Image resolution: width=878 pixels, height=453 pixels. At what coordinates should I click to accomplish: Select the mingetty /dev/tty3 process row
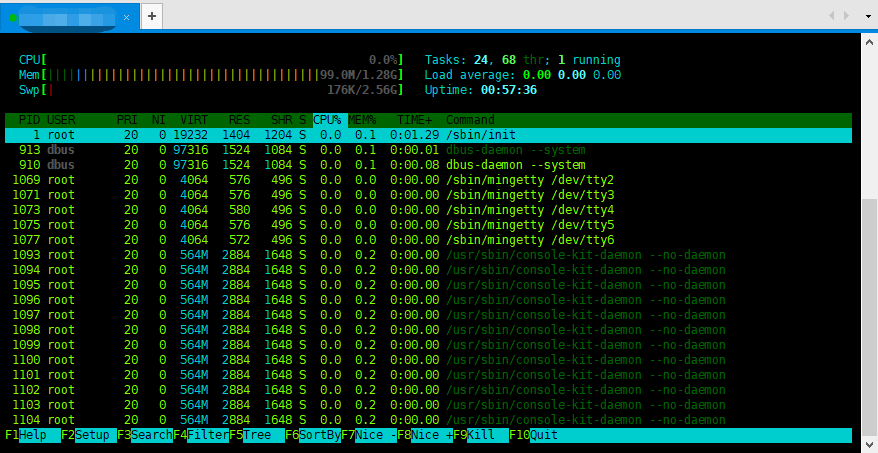click(428, 195)
